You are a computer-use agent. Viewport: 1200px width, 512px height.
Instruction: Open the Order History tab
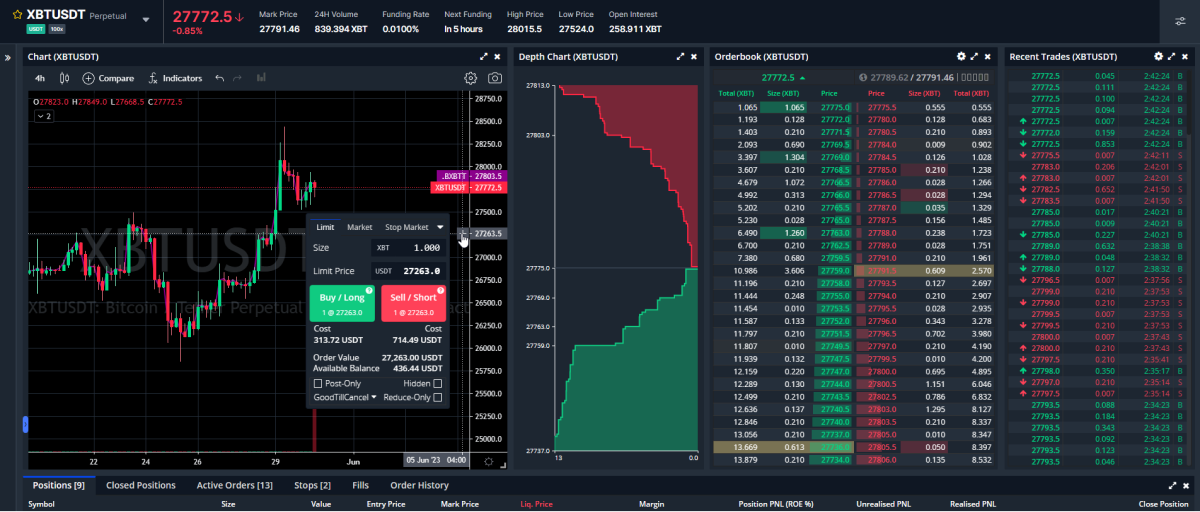pyautogui.click(x=419, y=485)
